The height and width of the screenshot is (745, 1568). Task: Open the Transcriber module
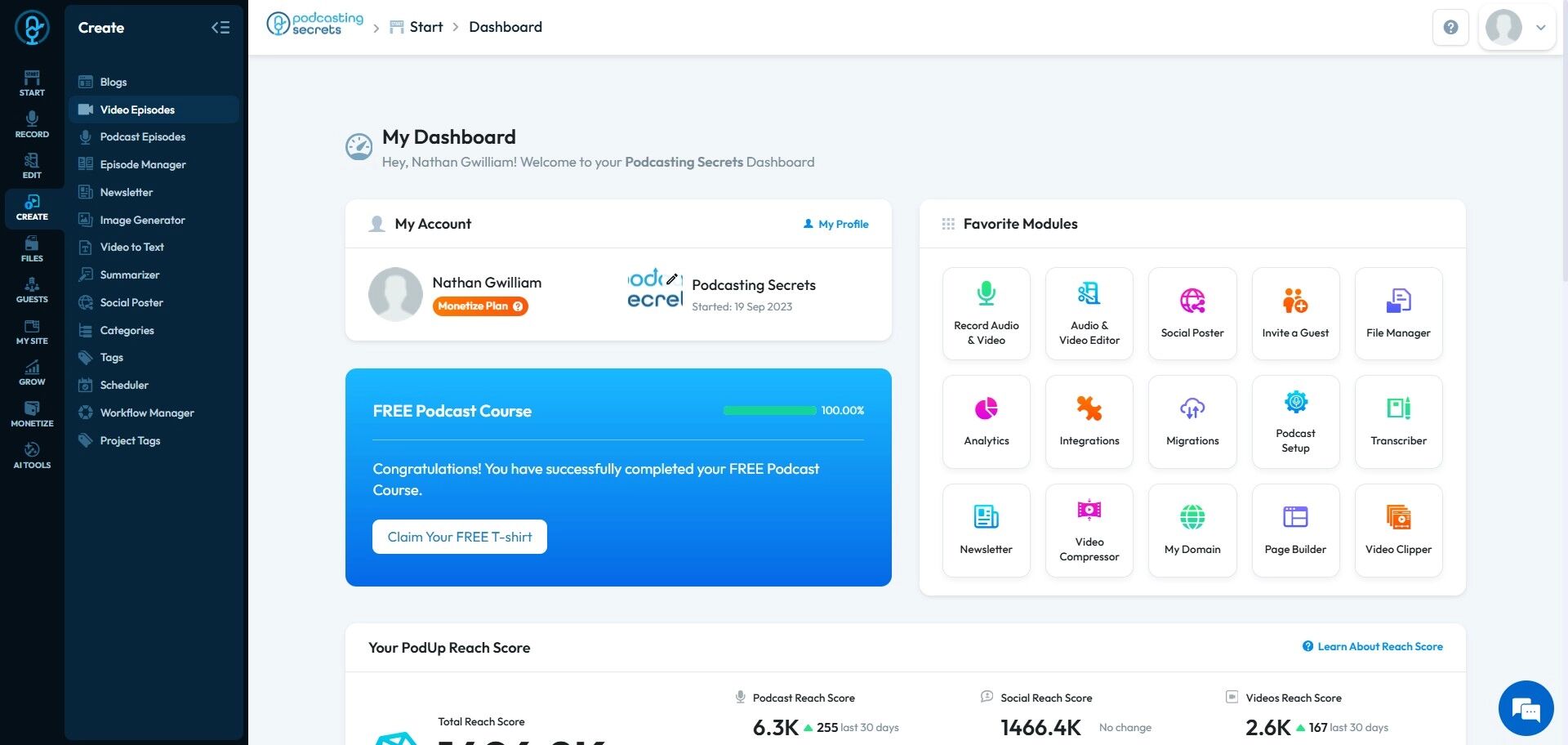pyautogui.click(x=1398, y=422)
